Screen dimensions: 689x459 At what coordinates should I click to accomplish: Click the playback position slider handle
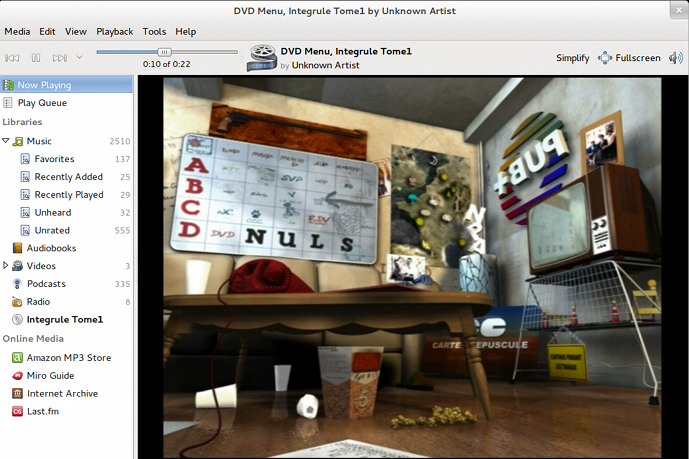click(x=164, y=52)
